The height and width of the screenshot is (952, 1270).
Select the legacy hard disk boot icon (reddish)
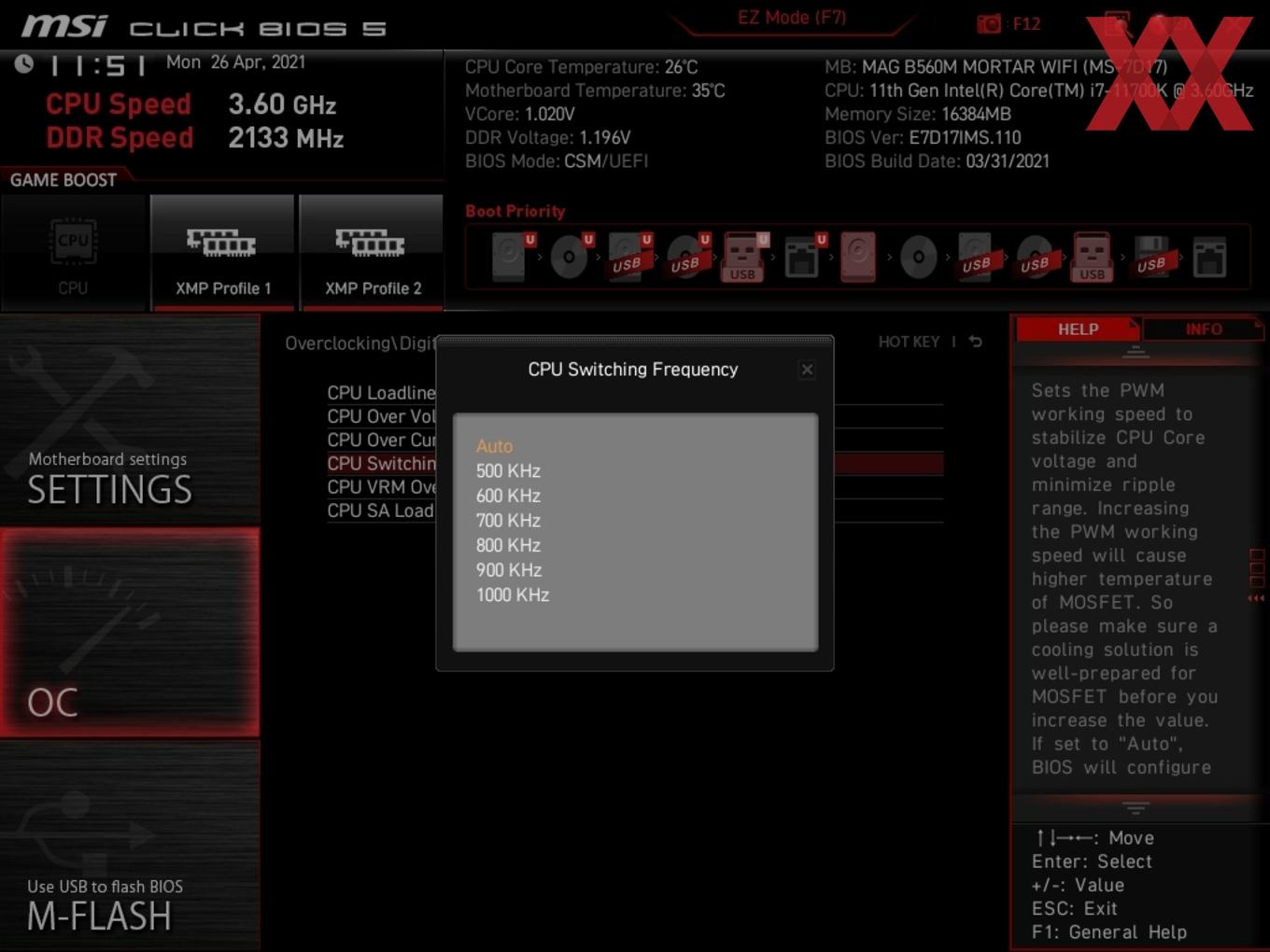click(x=859, y=257)
